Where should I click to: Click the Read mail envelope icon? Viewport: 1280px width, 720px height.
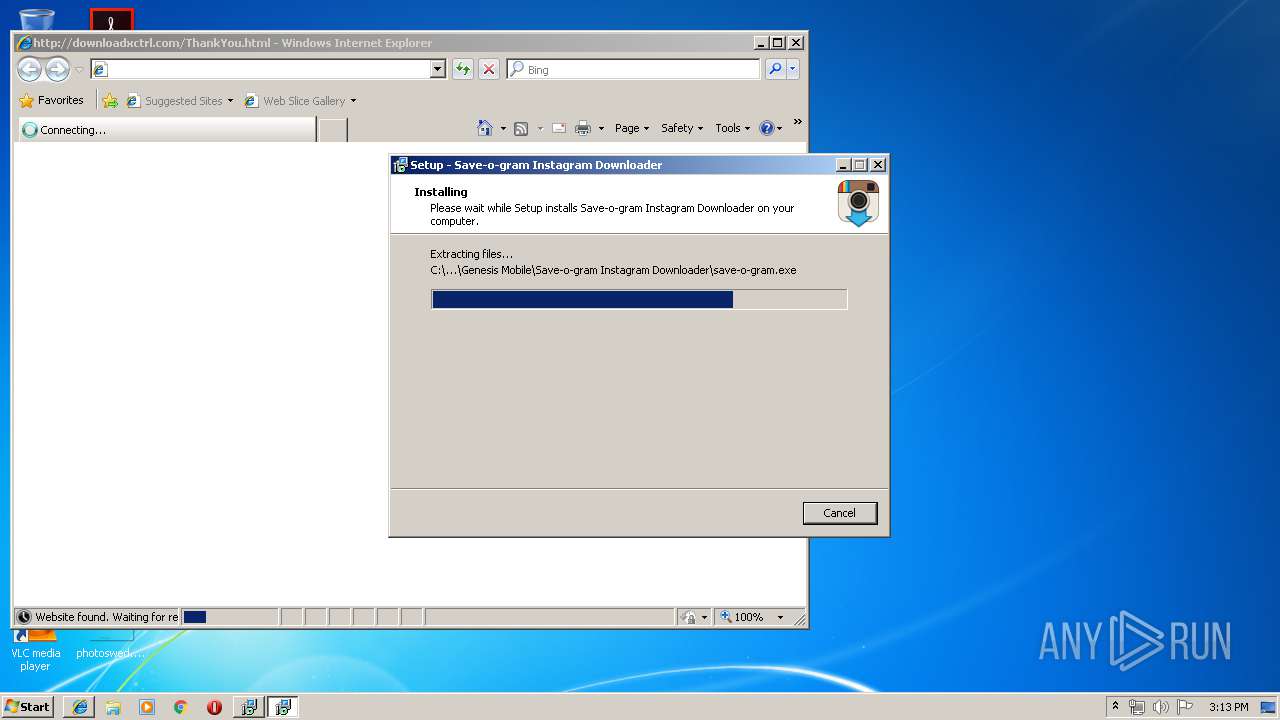[559, 128]
